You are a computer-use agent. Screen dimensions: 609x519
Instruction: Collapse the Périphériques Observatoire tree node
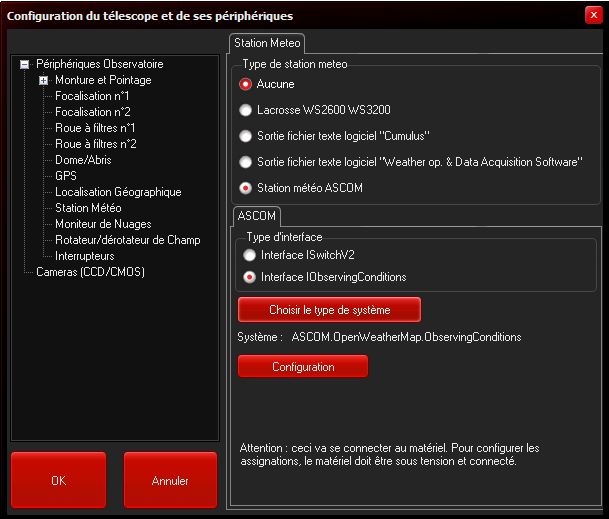tap(24, 64)
